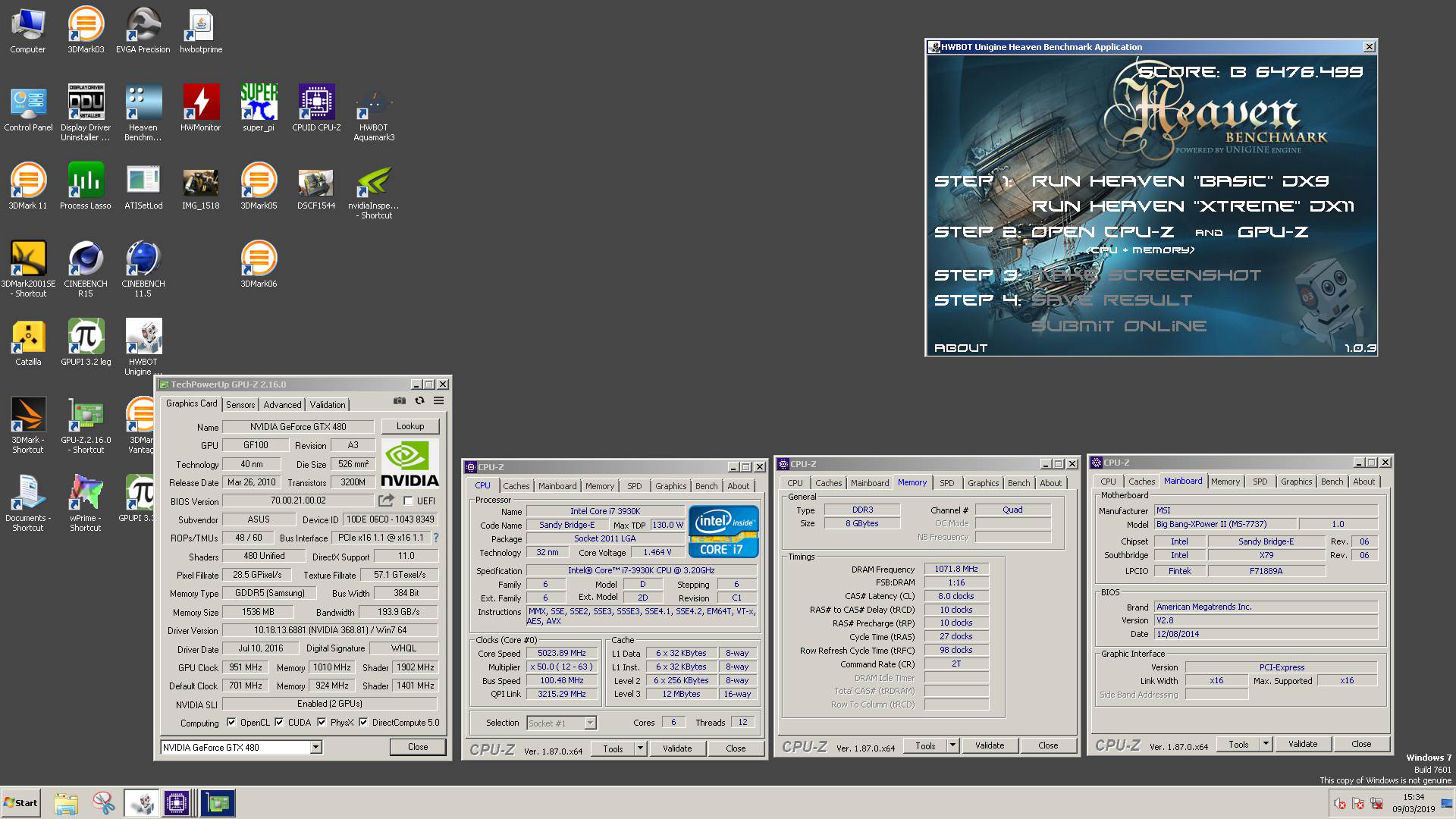The width and height of the screenshot is (1456, 819).
Task: Open Socket #1 selection dropdown
Action: (590, 723)
